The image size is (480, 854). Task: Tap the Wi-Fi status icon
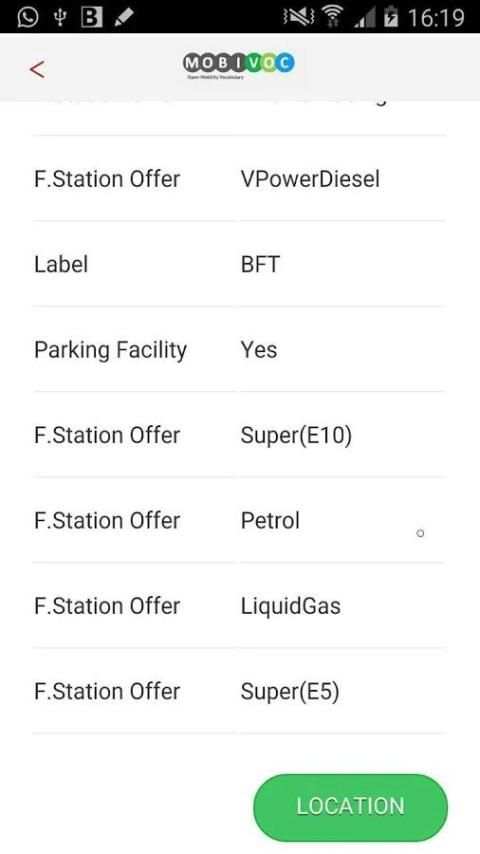(x=332, y=16)
